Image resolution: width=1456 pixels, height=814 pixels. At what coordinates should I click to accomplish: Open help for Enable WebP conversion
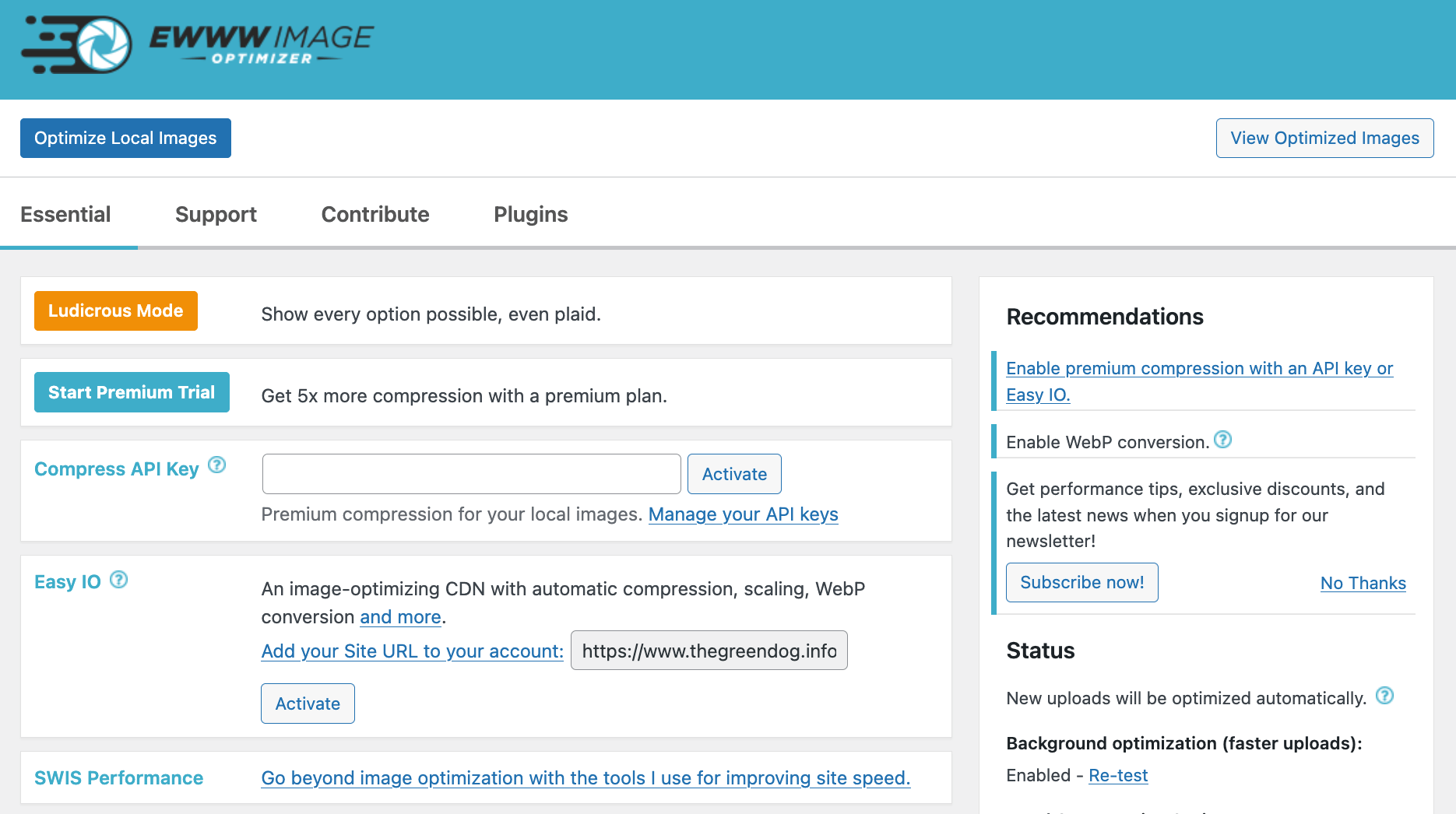tap(1223, 440)
